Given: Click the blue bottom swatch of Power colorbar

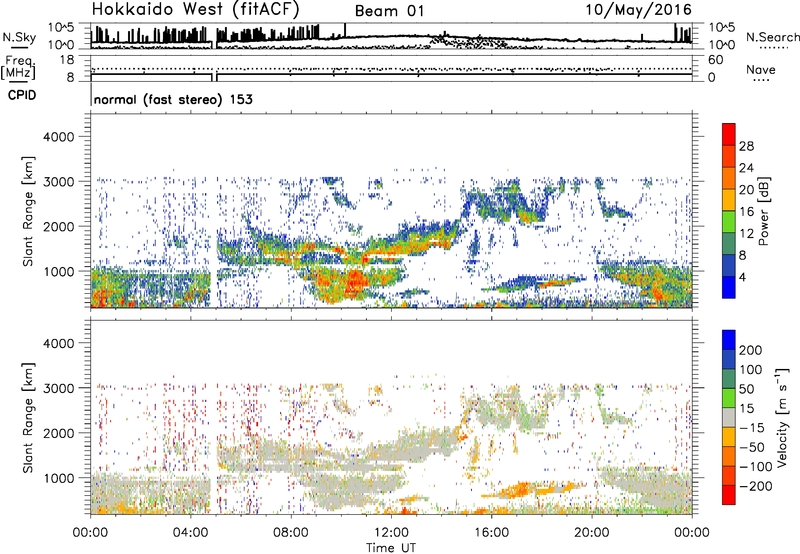Looking at the screenshot, I should pos(729,287).
